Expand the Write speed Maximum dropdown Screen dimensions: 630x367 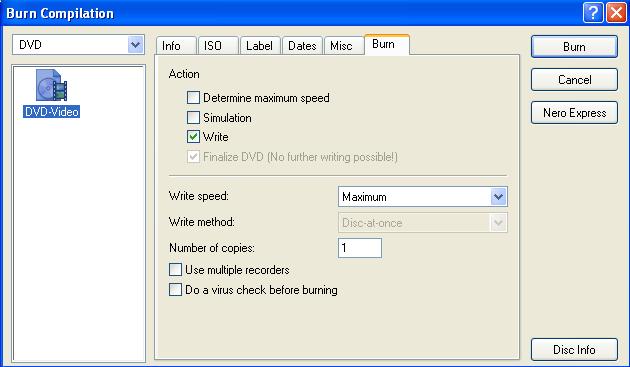click(x=423, y=197)
